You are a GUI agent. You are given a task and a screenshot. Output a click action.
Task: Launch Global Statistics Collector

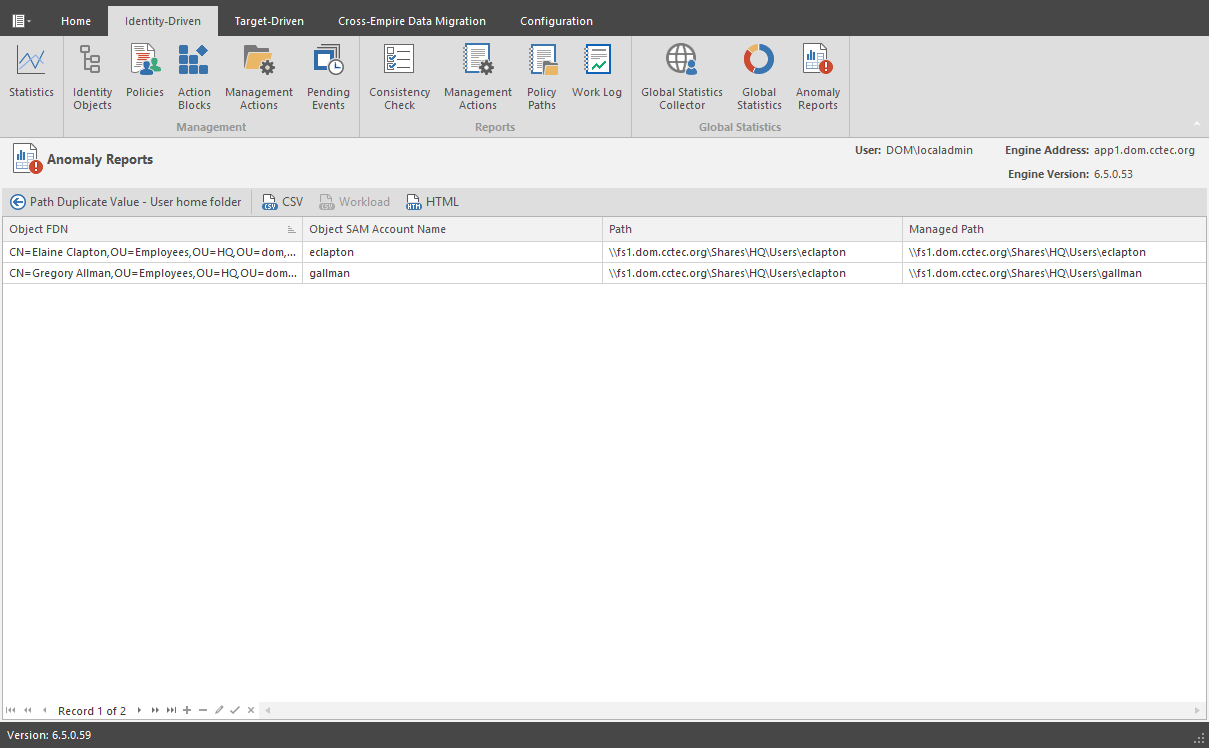pyautogui.click(x=682, y=77)
